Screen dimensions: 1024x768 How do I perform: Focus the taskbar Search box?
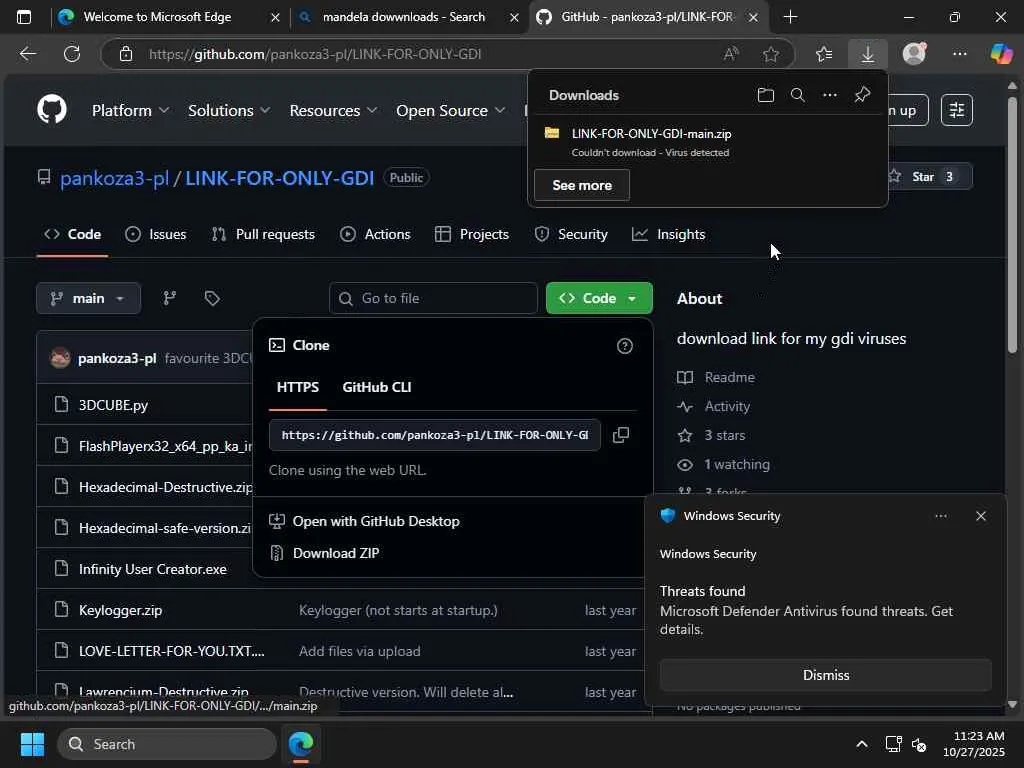click(167, 744)
